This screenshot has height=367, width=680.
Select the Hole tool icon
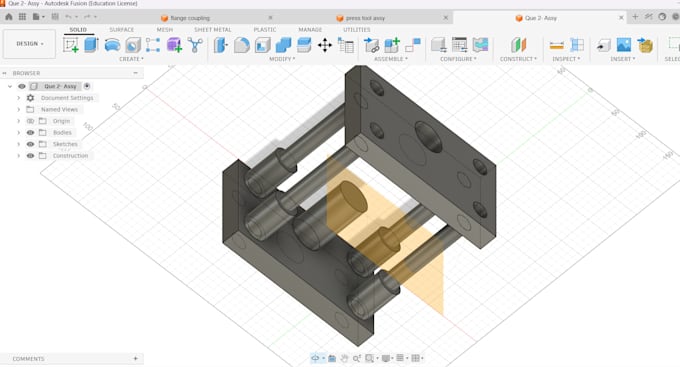(x=133, y=45)
